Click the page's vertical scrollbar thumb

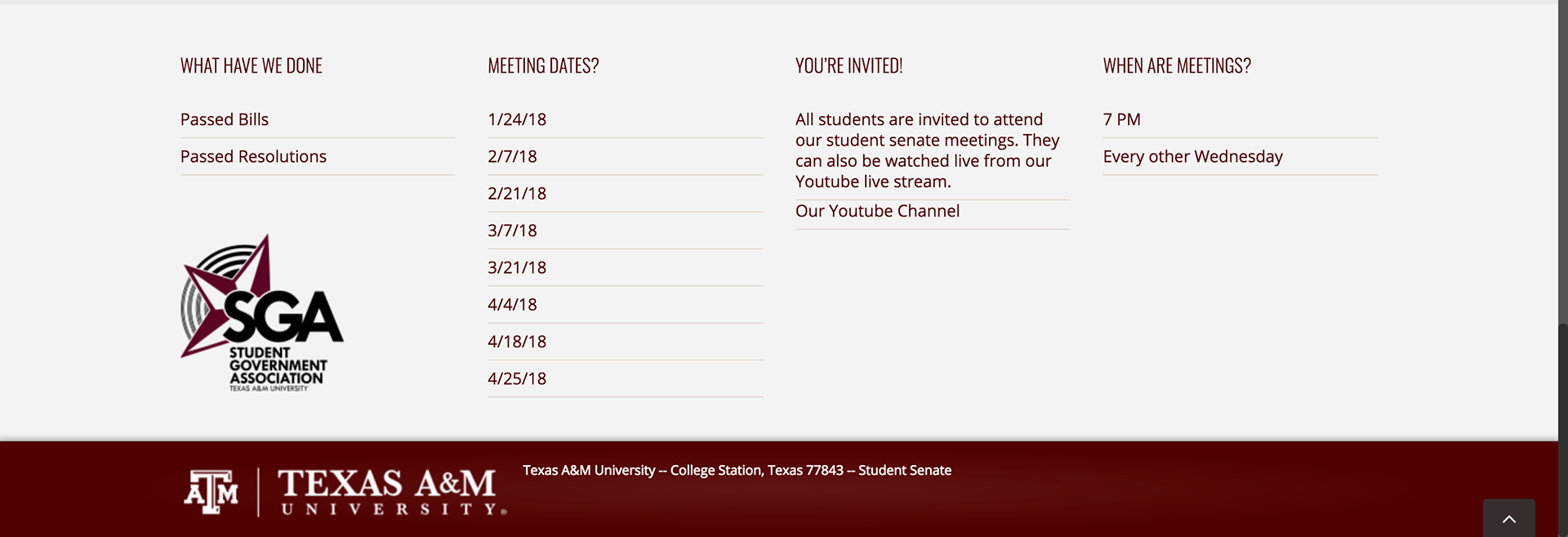(1563, 430)
